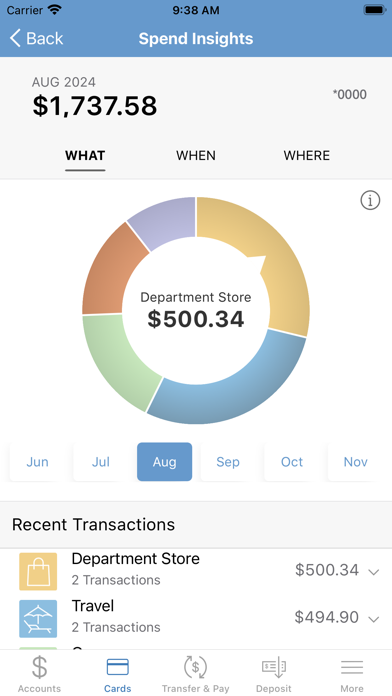Viewport: 392px width, 696px height.
Task: Tap the $1,737.58 total amount
Action: pyautogui.click(x=95, y=106)
